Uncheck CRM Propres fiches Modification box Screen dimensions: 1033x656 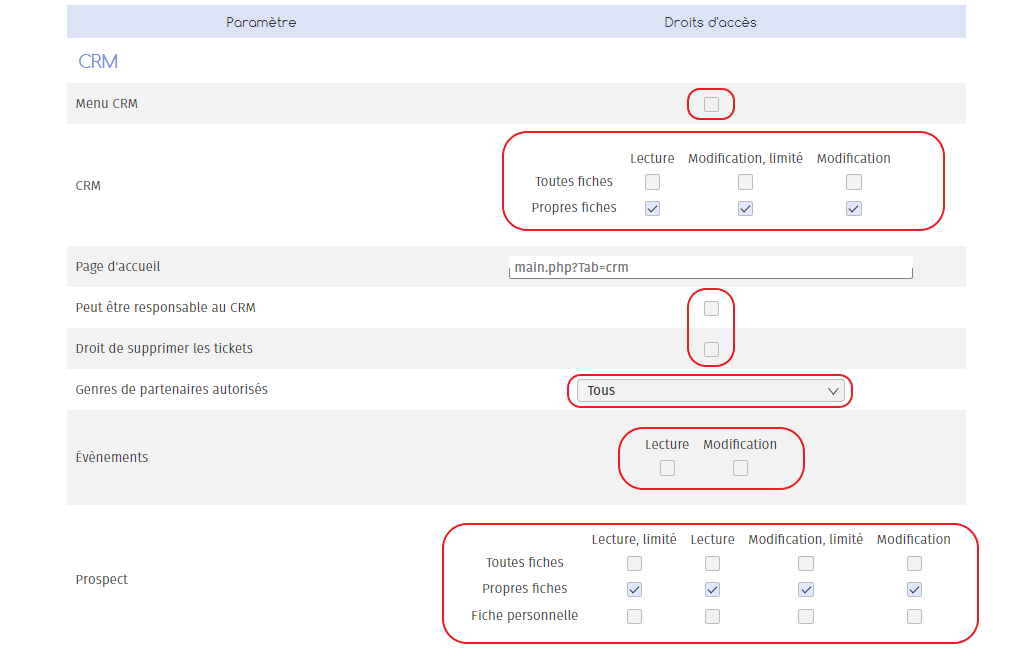coord(853,208)
